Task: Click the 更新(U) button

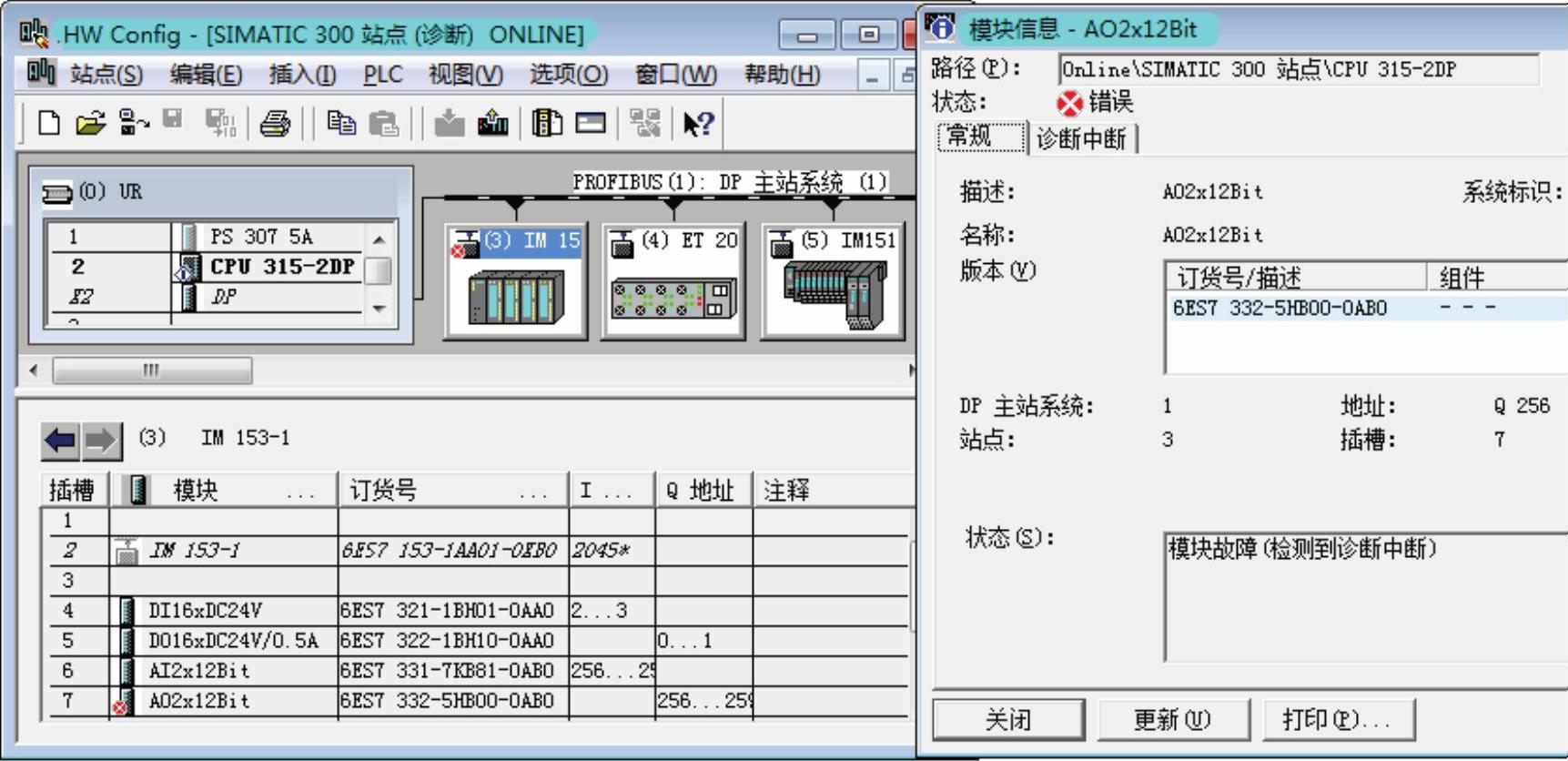Action: 1173,721
